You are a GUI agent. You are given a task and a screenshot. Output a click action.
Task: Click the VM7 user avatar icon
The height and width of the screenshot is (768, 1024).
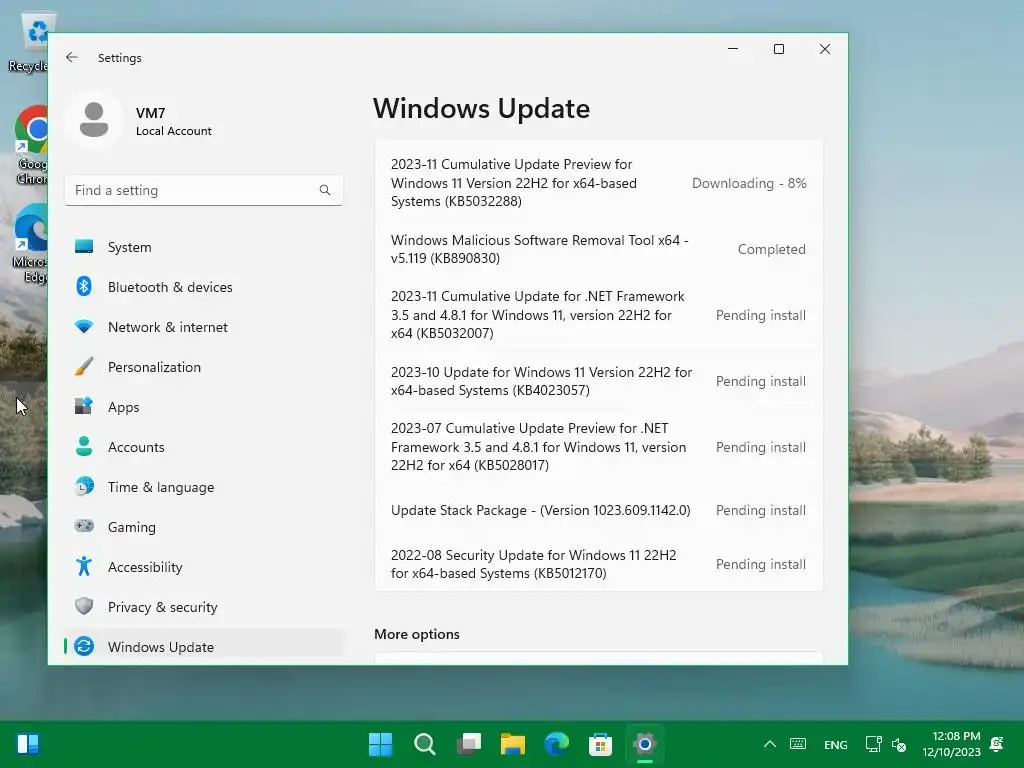94,120
